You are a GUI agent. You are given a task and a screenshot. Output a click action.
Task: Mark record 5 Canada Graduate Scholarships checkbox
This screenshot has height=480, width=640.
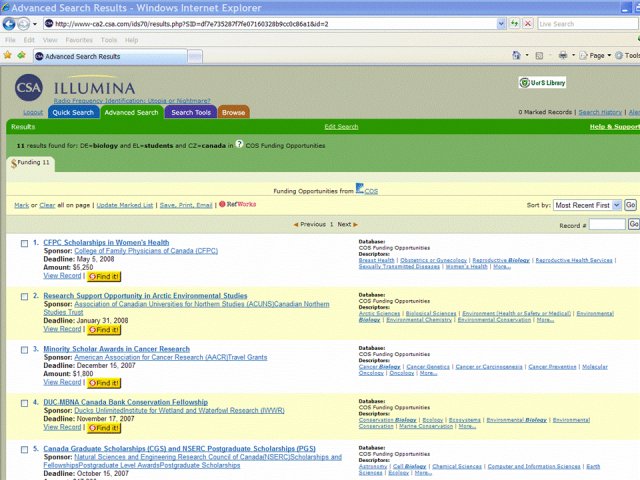click(24, 450)
